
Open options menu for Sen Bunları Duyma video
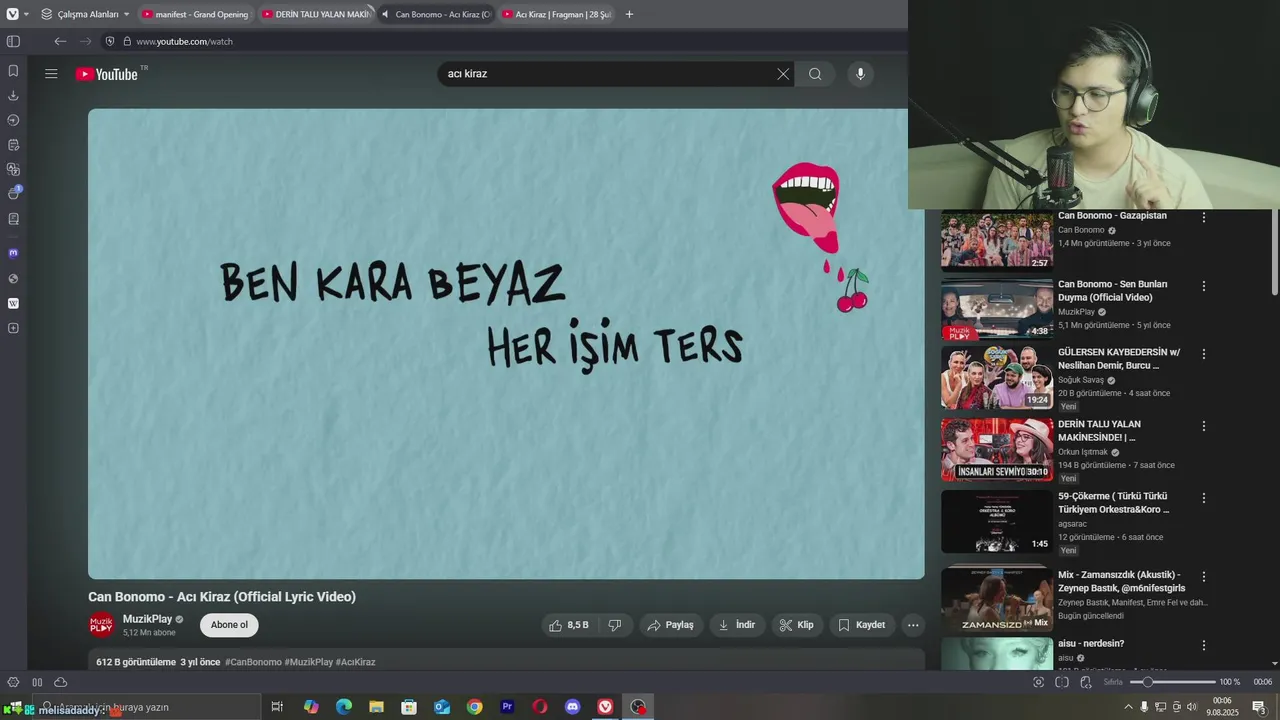click(1204, 286)
